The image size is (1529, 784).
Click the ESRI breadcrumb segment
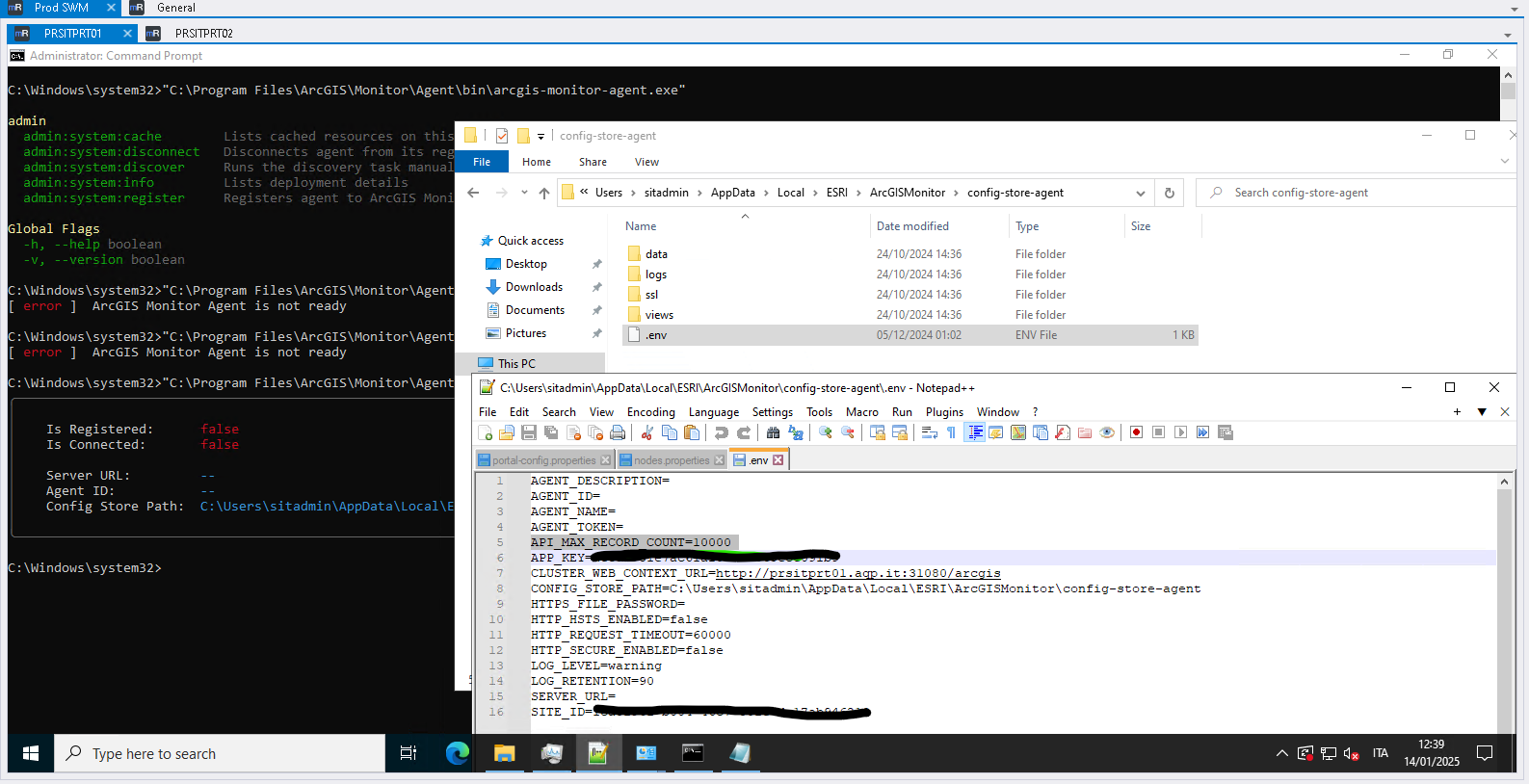[x=837, y=193]
